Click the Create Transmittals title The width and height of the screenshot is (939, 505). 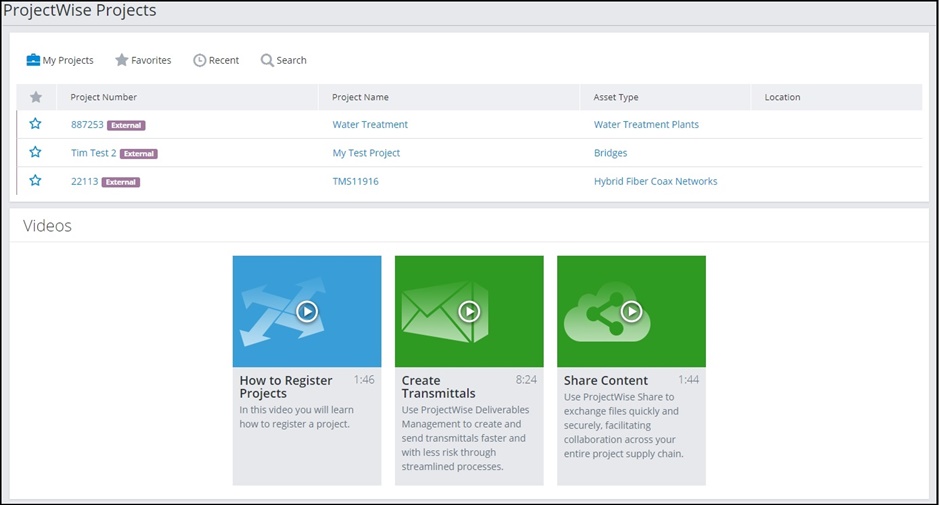[x=438, y=387]
